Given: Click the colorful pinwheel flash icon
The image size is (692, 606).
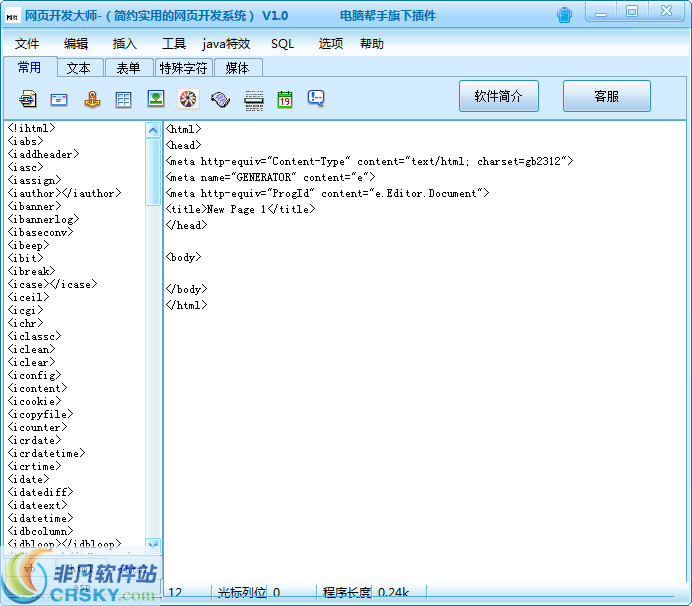Looking at the screenshot, I should [188, 99].
